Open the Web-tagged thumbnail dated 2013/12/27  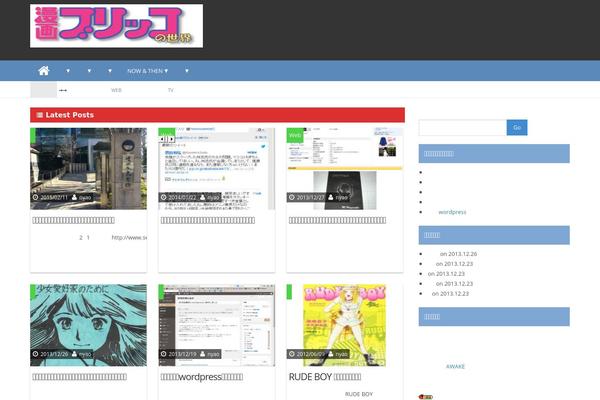(x=345, y=169)
